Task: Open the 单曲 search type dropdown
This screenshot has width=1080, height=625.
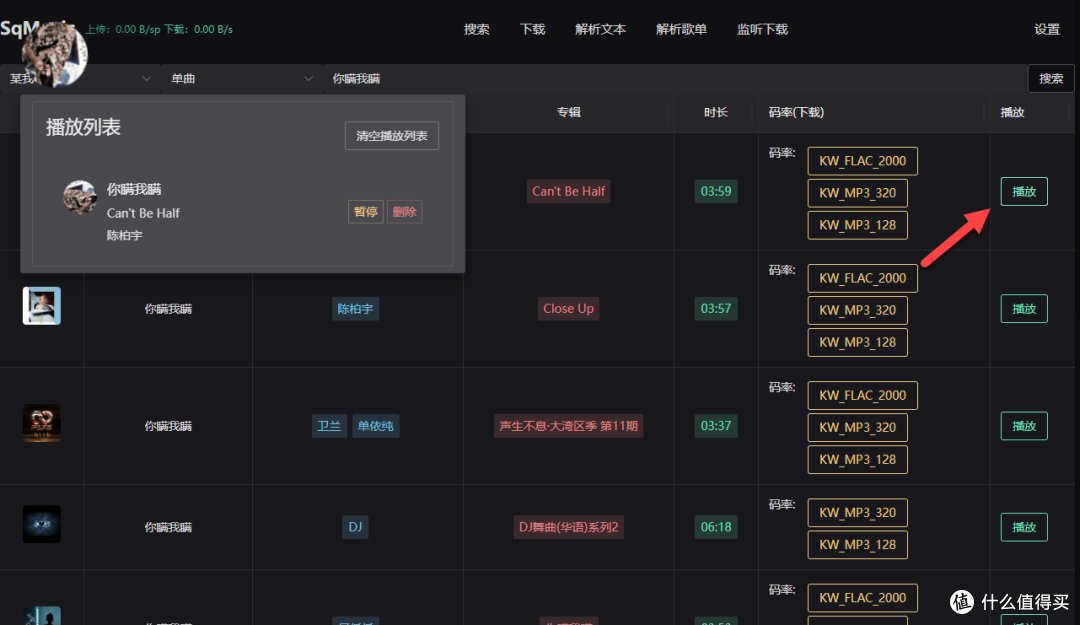Action: (240, 78)
